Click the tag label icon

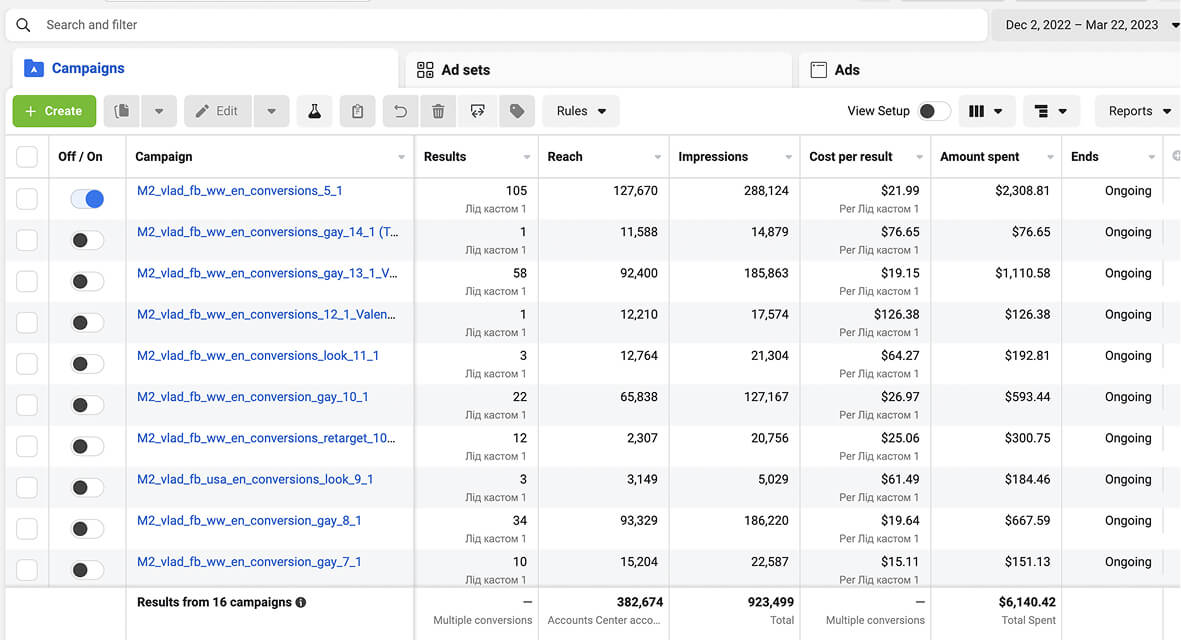(517, 111)
